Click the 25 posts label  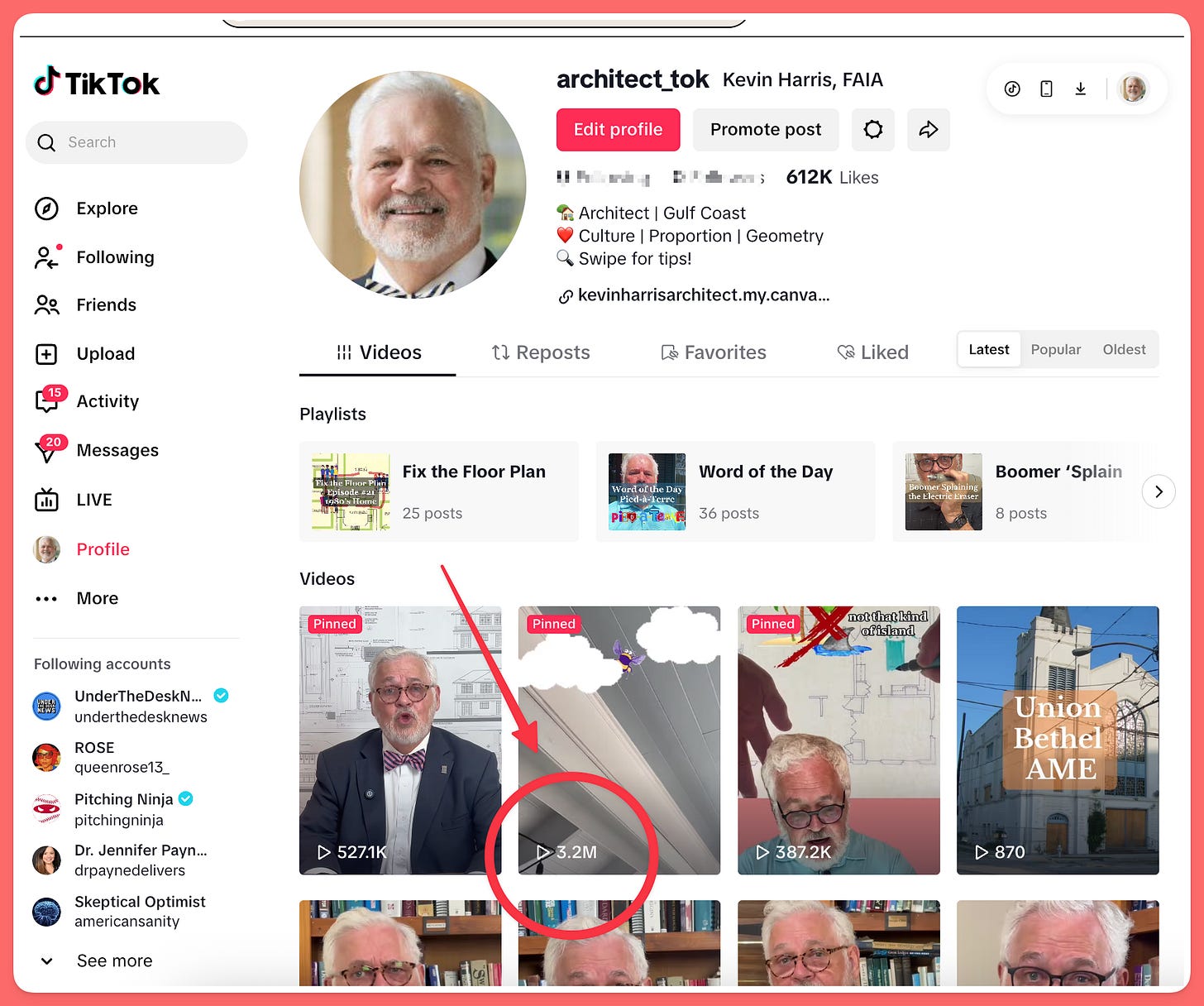432,513
